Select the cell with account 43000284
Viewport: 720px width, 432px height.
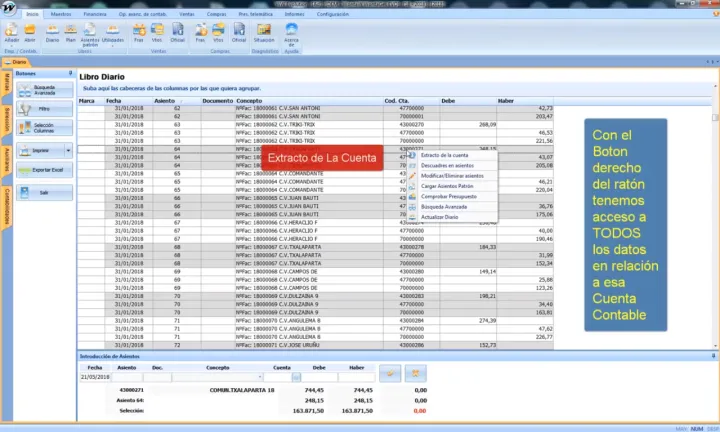click(411, 320)
